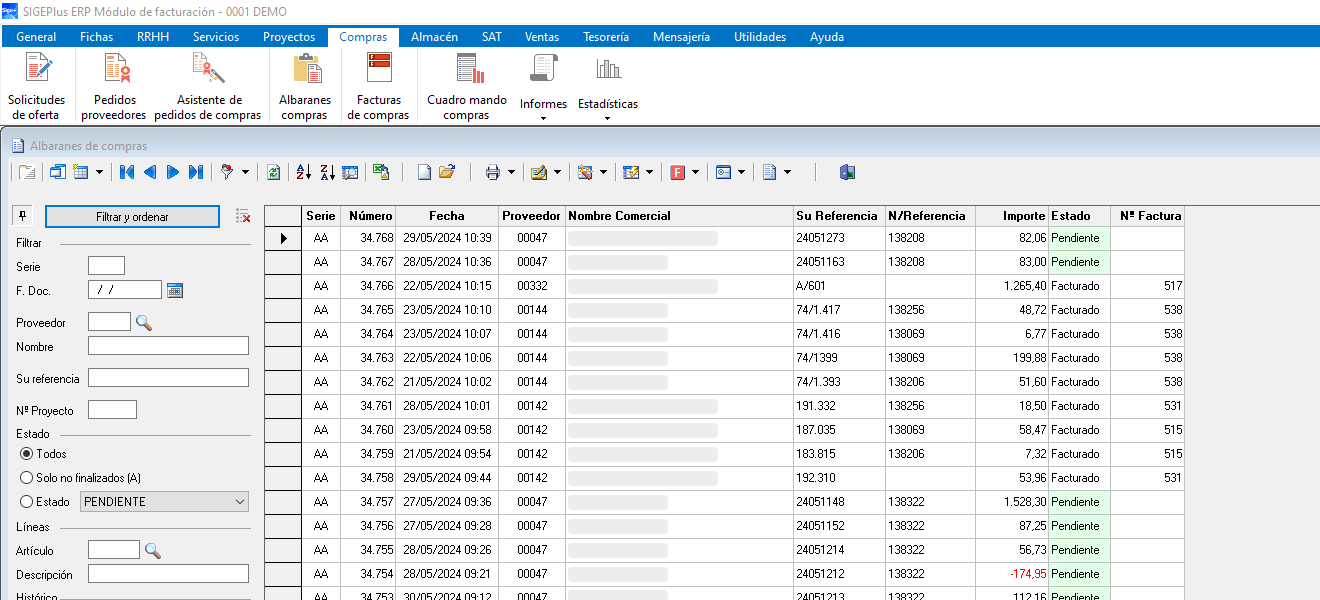Sort ascending A to Z

point(305,172)
